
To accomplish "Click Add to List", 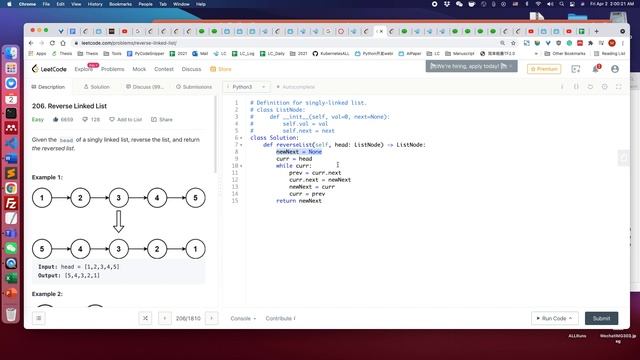I will [x=126, y=120].
